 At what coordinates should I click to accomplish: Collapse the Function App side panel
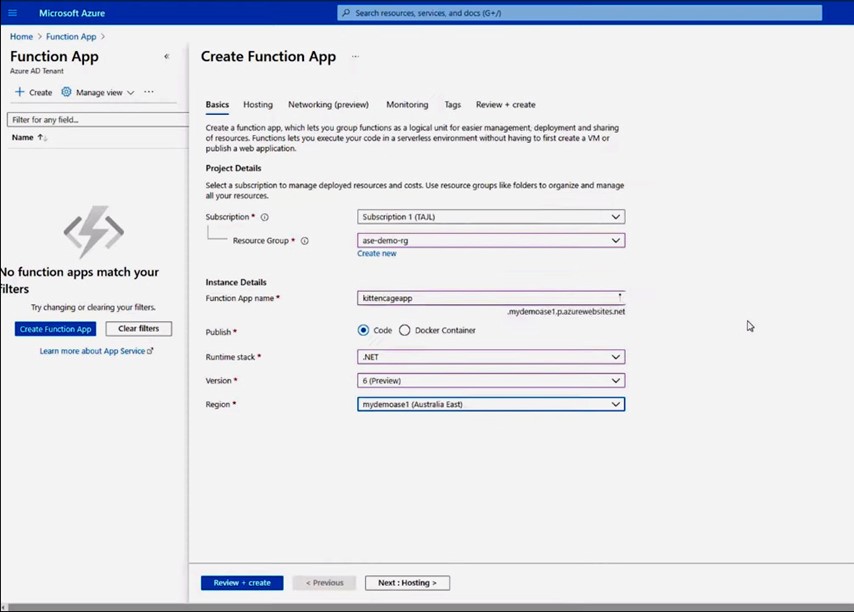[167, 56]
